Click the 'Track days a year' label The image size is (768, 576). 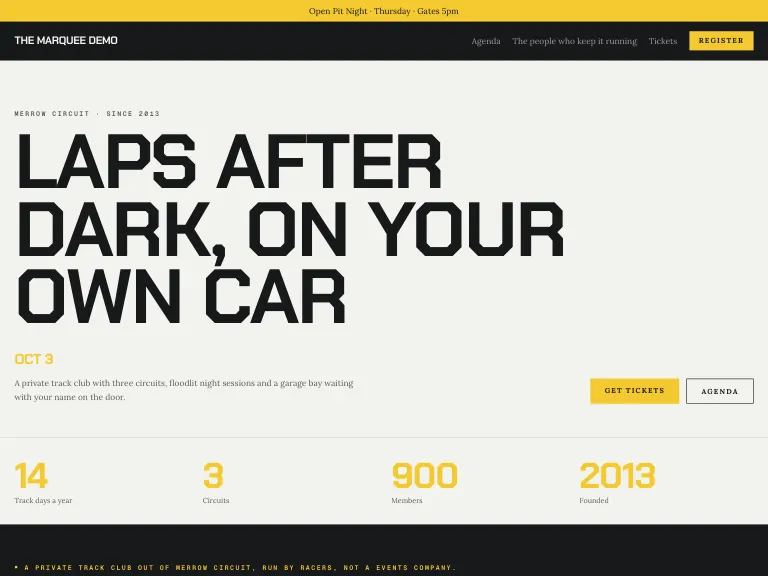(x=43, y=500)
